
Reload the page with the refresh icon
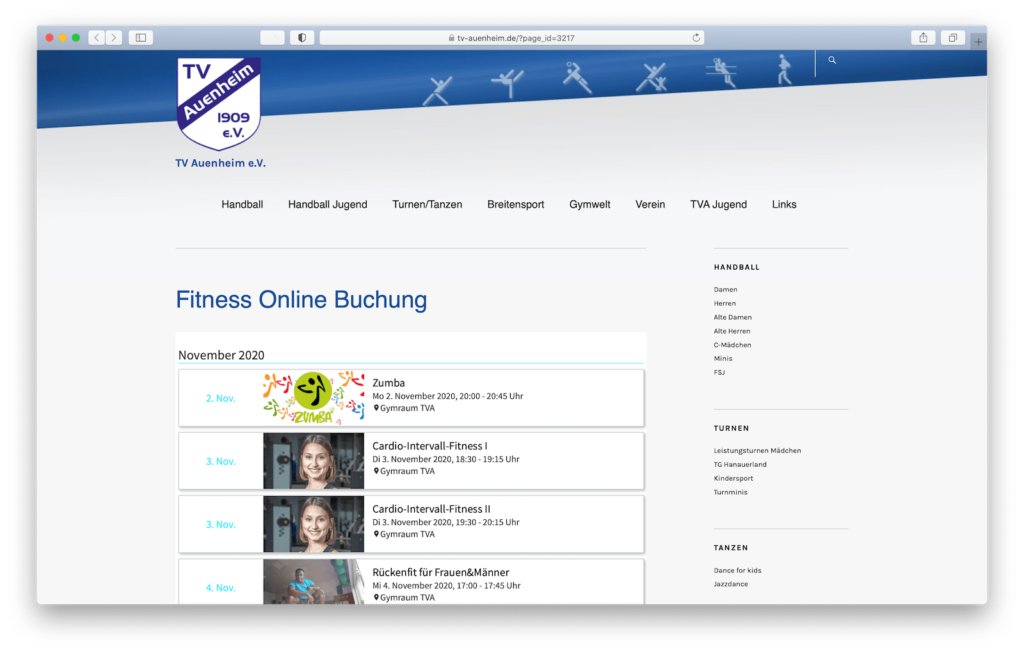[696, 38]
